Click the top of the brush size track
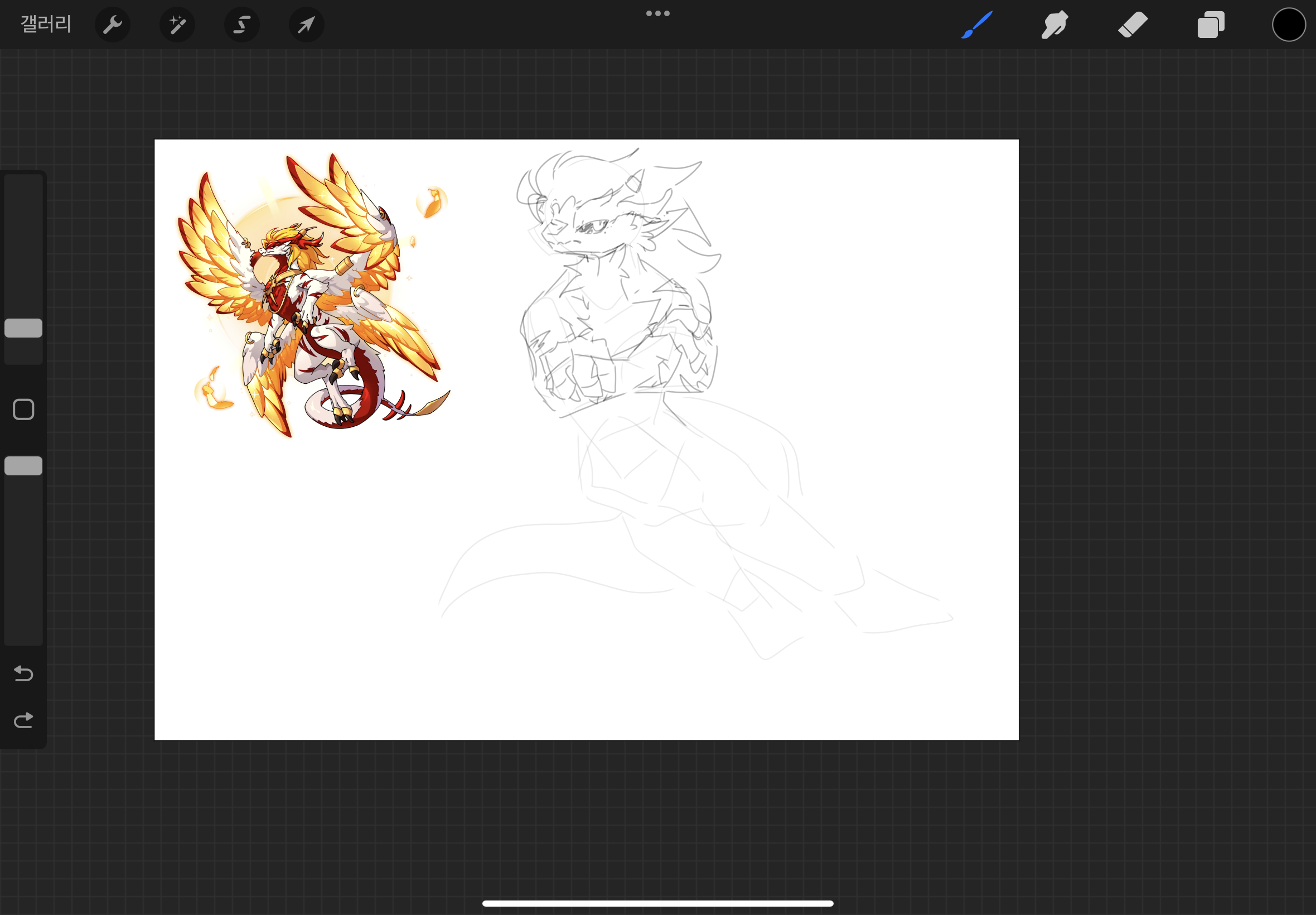Image resolution: width=1316 pixels, height=915 pixels. click(23, 184)
